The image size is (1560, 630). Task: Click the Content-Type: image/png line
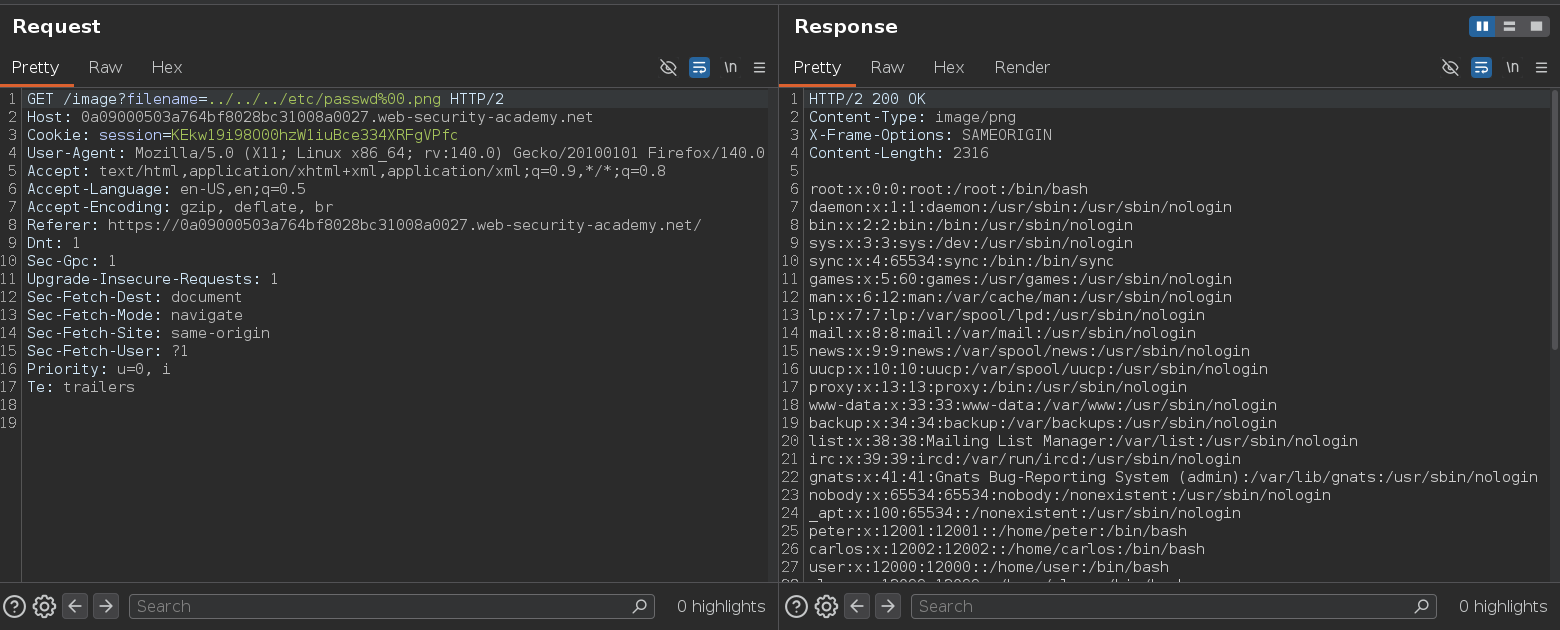pos(912,117)
